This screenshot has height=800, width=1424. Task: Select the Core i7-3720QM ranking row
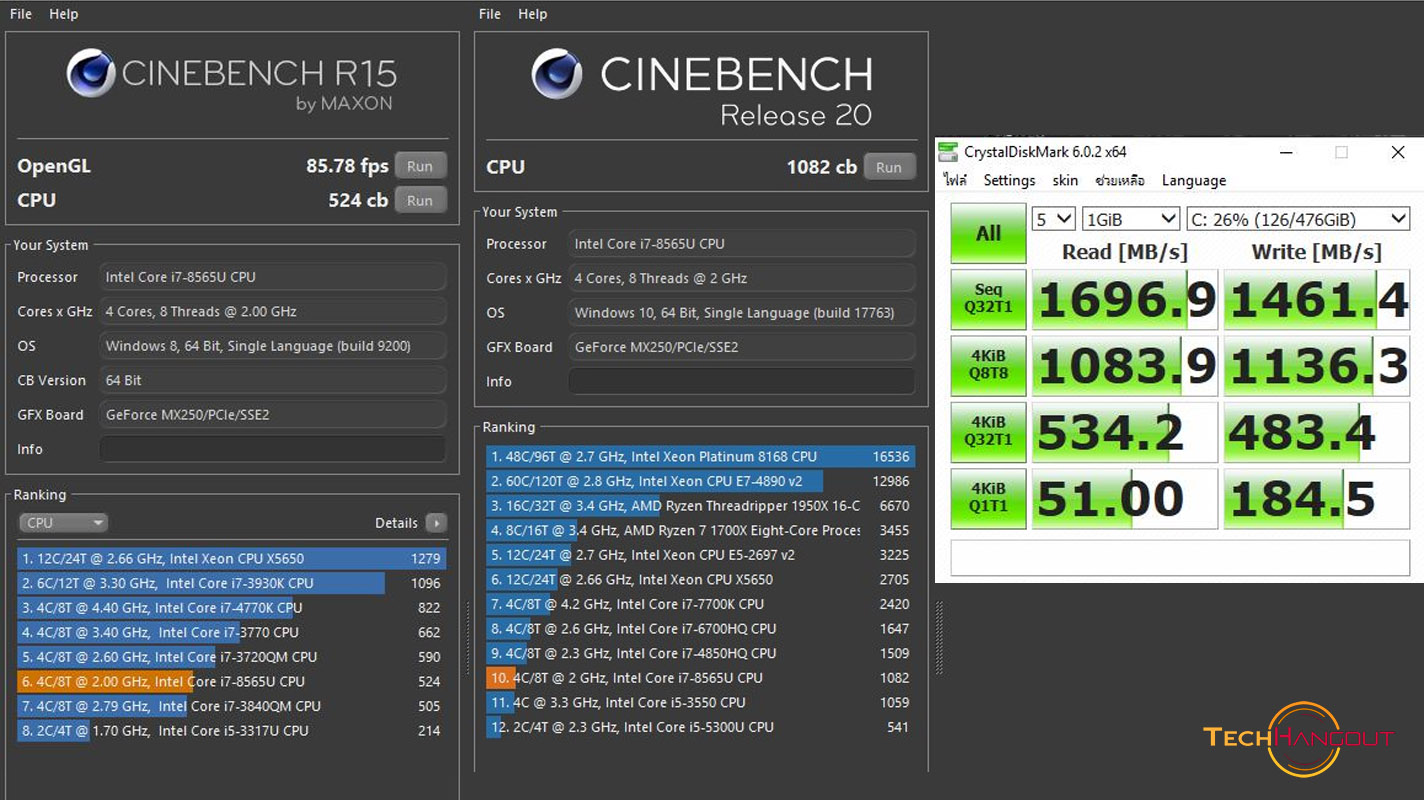pos(232,657)
